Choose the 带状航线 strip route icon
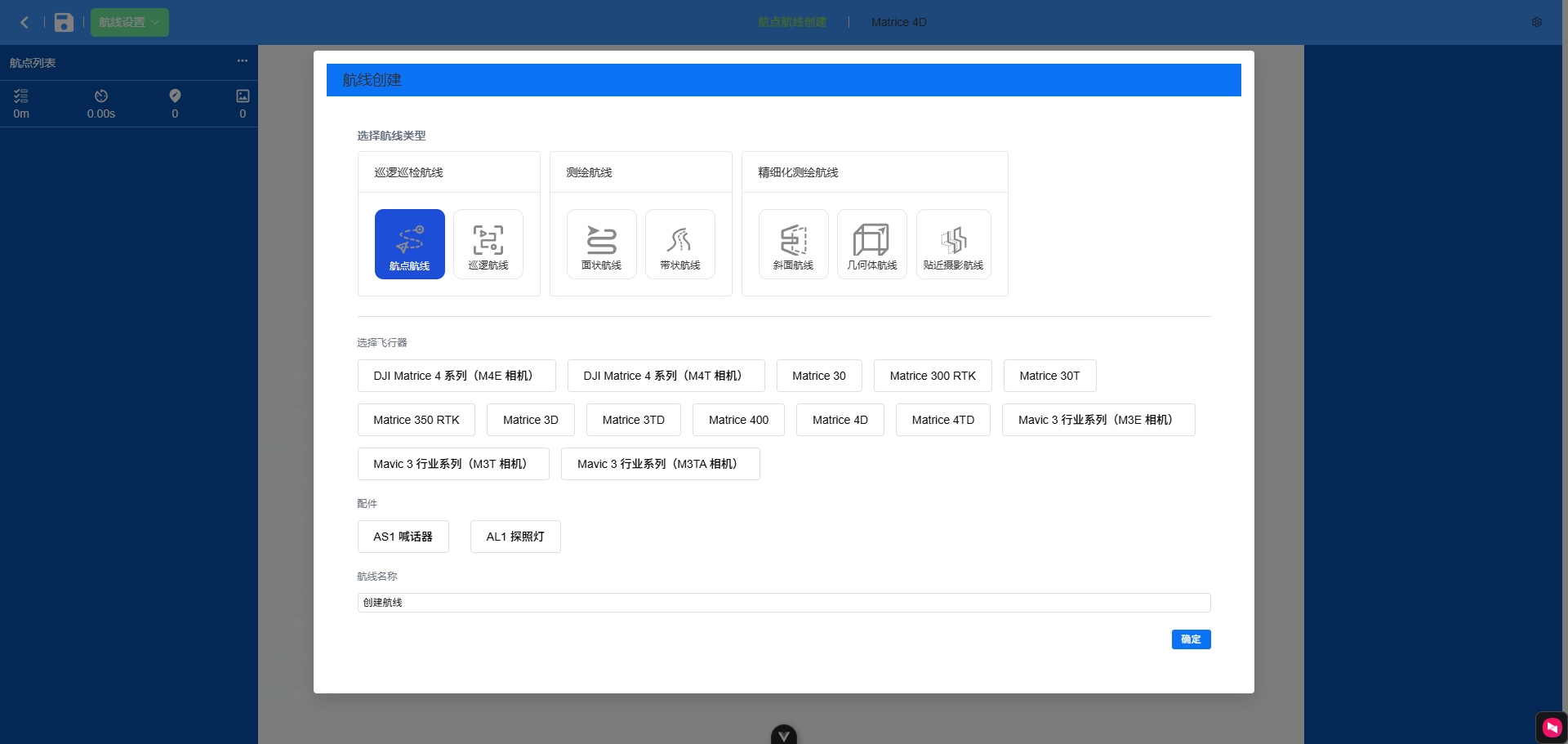Viewport: 1568px width, 744px height. 679,244
